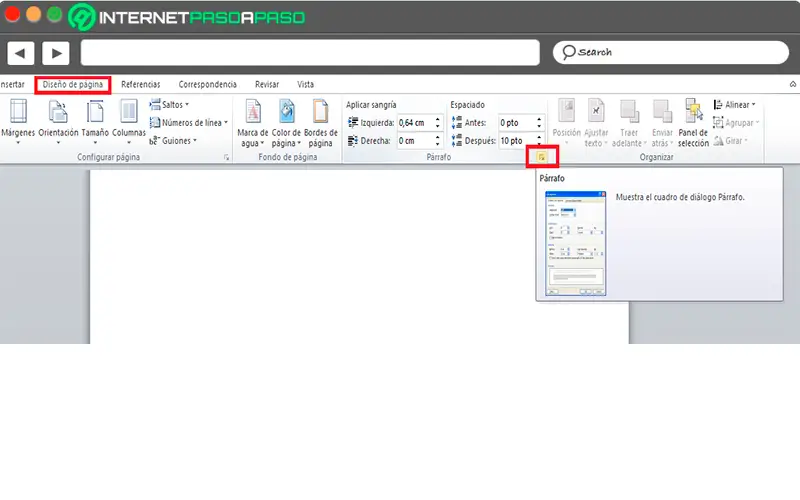
Task: Open the Correspondencia tab
Action: click(207, 84)
